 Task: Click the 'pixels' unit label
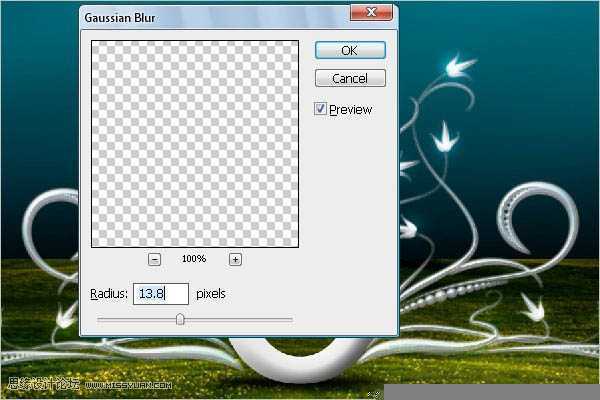click(211, 294)
